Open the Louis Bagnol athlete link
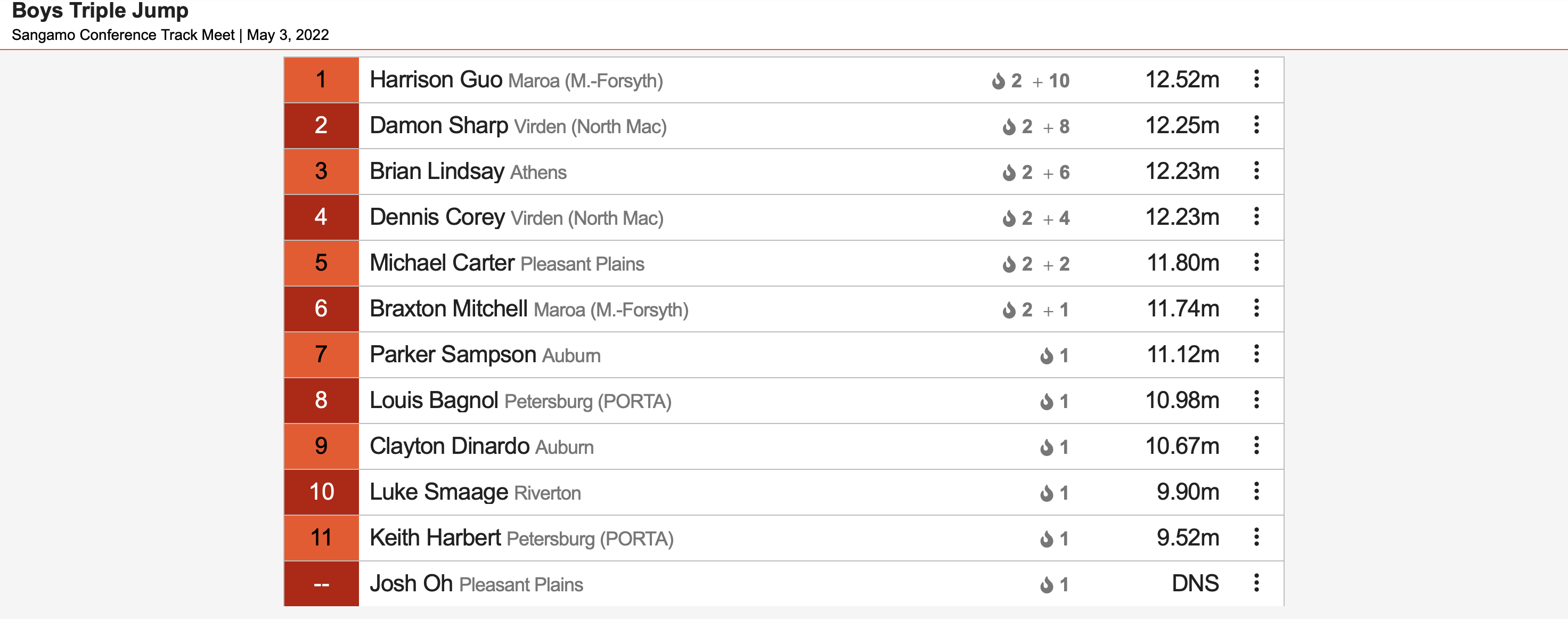The height and width of the screenshot is (619, 1568). point(434,401)
